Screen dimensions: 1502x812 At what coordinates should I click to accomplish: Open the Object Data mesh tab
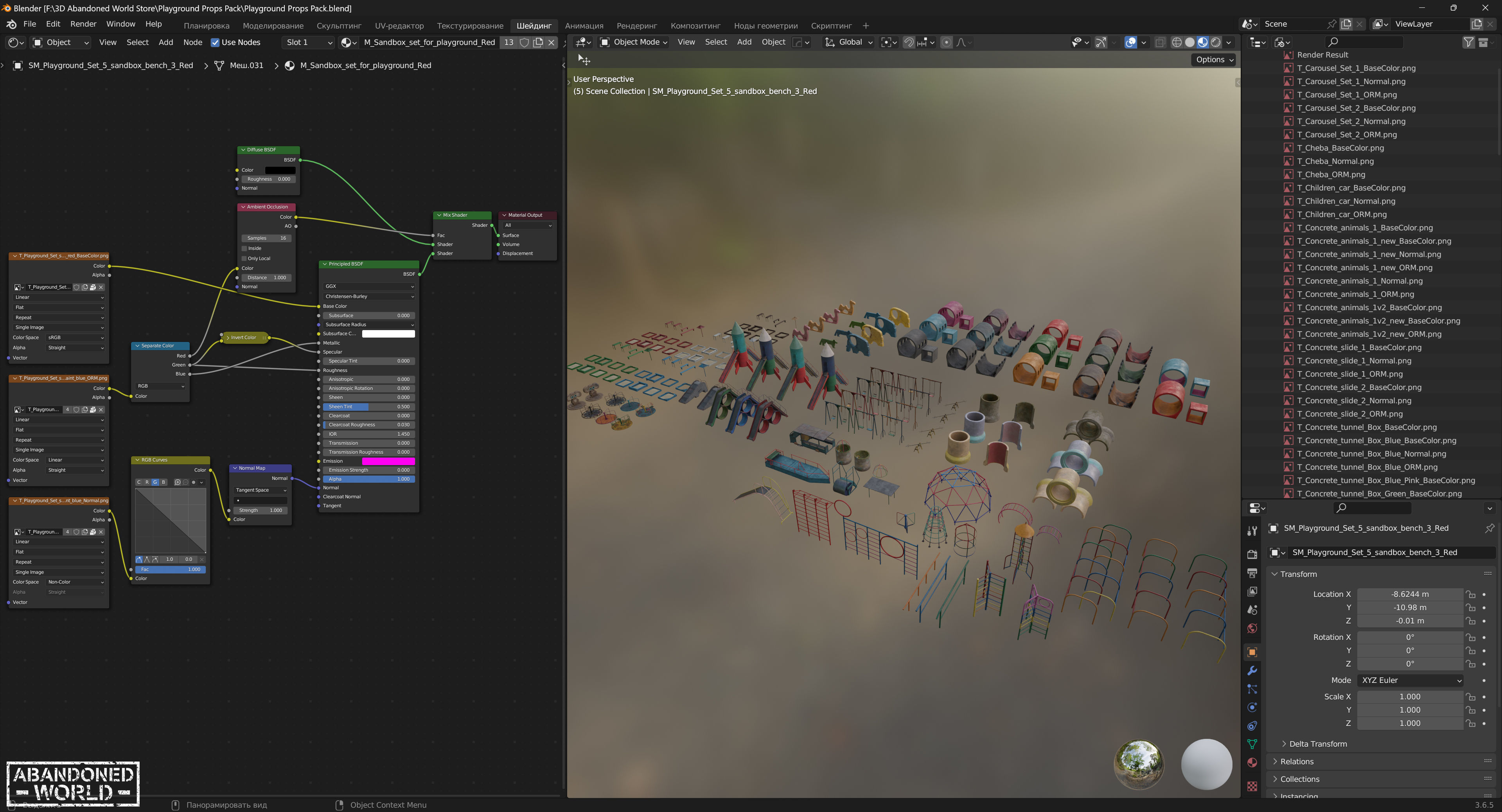tap(1252, 744)
